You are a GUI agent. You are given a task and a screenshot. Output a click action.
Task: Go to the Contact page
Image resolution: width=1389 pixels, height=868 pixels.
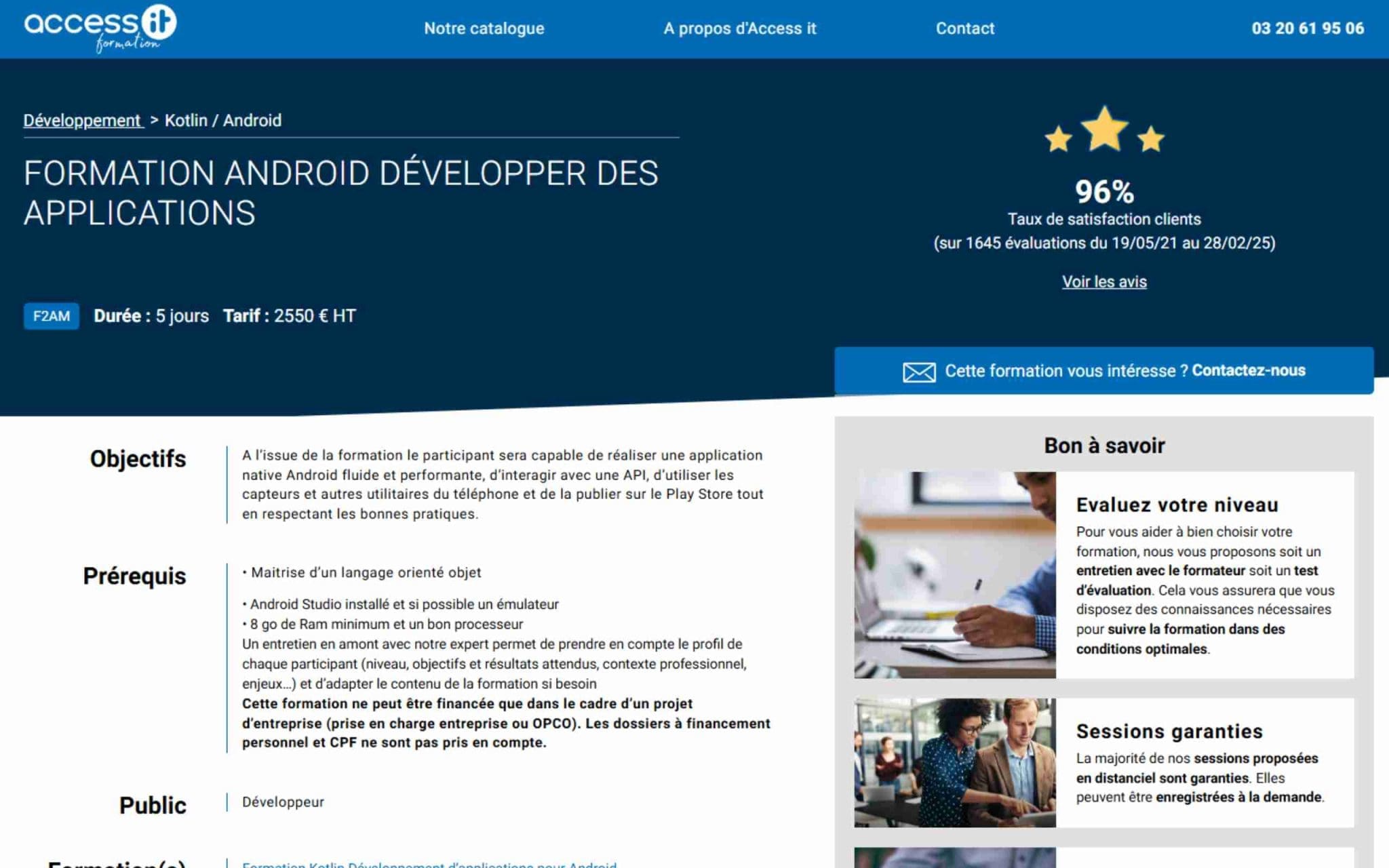[965, 28]
